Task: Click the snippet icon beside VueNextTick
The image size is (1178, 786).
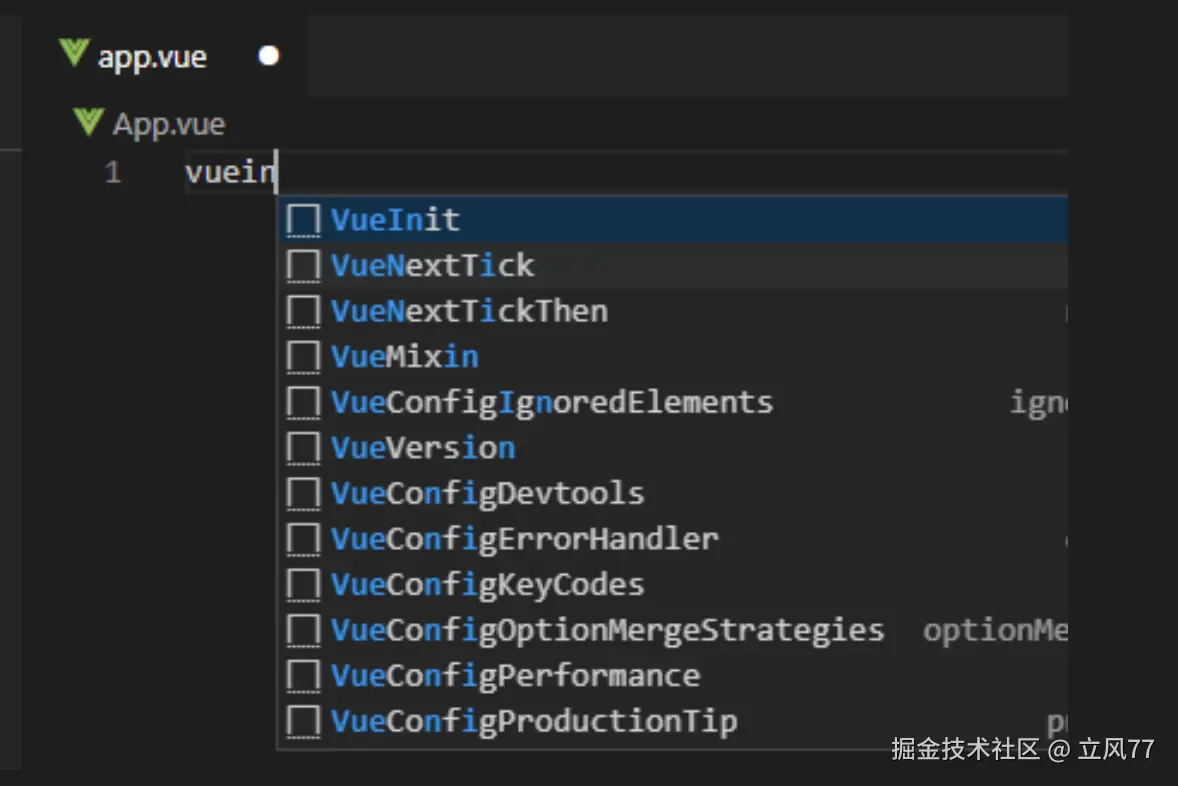Action: tap(303, 266)
